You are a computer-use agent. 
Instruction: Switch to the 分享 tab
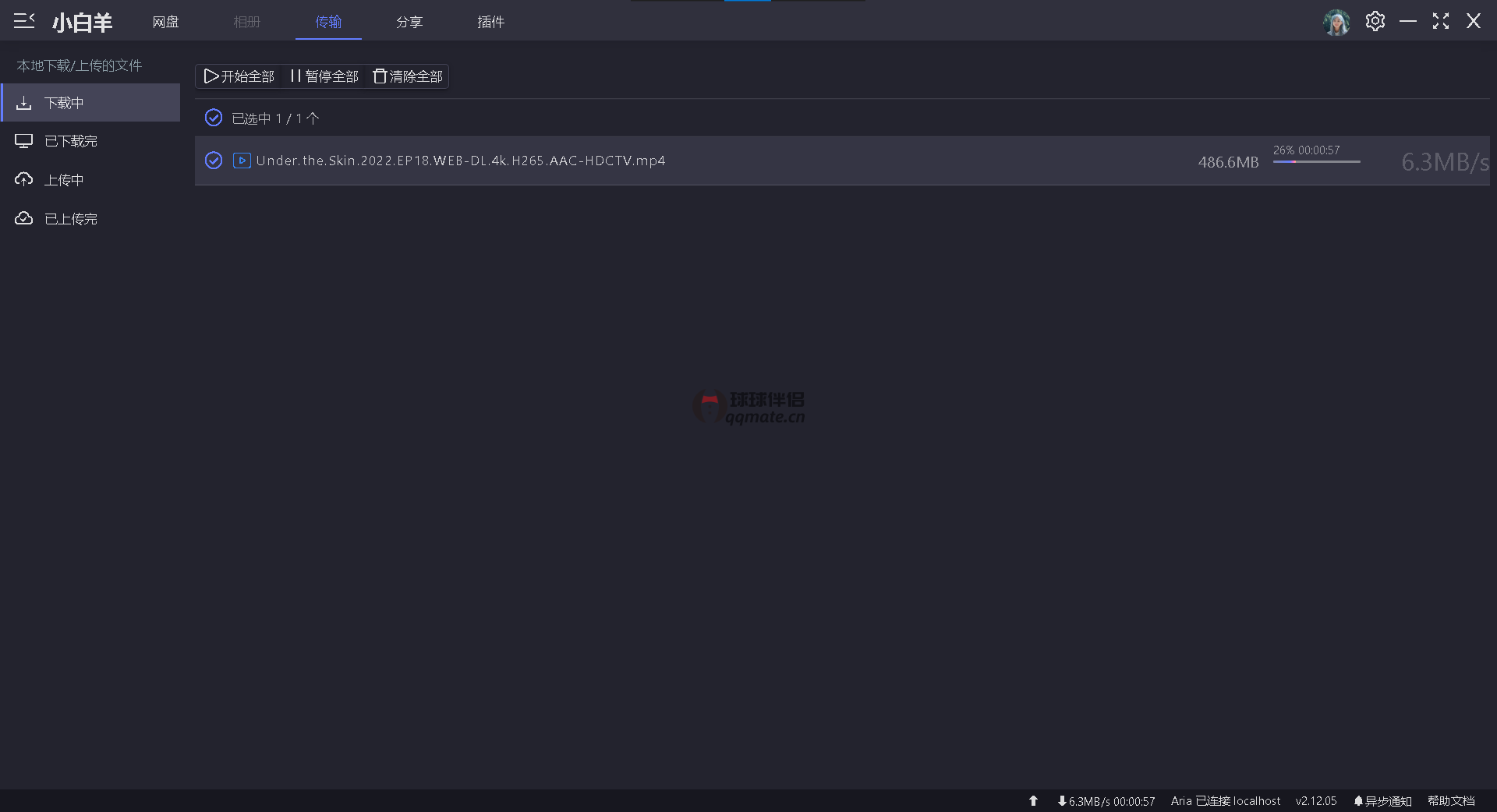409,22
